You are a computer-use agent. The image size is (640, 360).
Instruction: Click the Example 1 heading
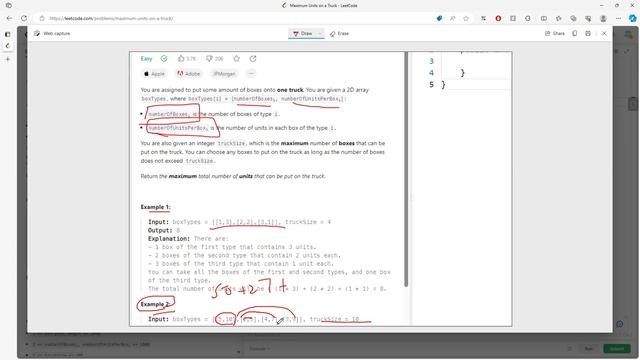(x=156, y=207)
